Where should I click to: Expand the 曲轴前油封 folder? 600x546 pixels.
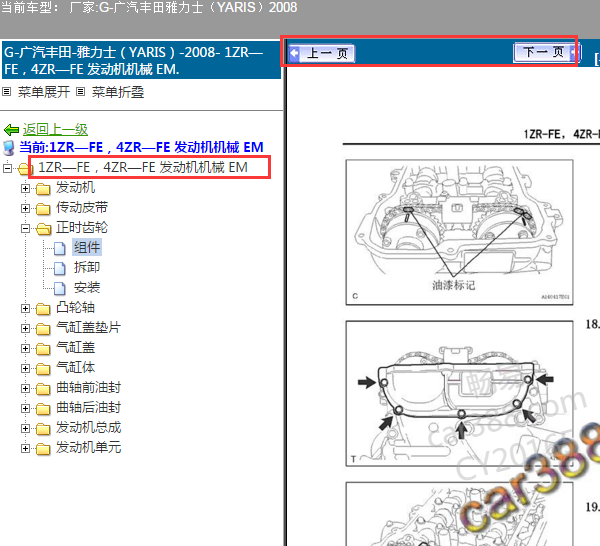[x=25, y=388]
